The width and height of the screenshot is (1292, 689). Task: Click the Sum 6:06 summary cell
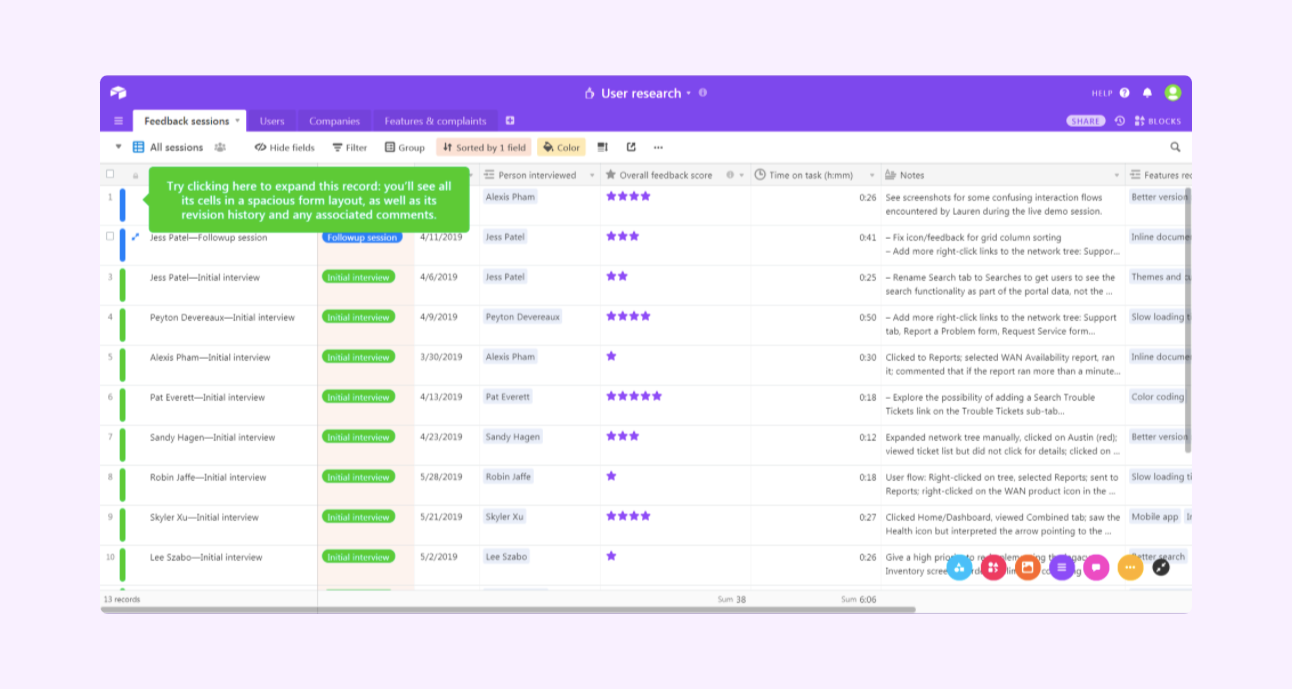(x=858, y=599)
